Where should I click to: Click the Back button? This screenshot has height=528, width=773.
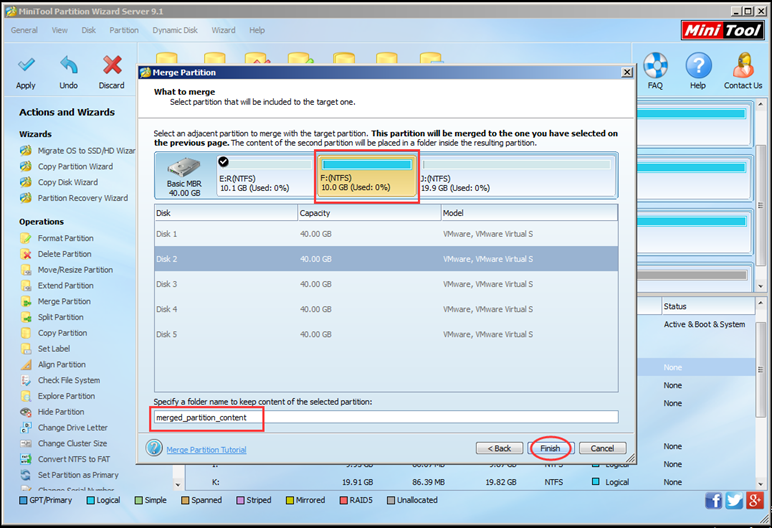(x=499, y=448)
